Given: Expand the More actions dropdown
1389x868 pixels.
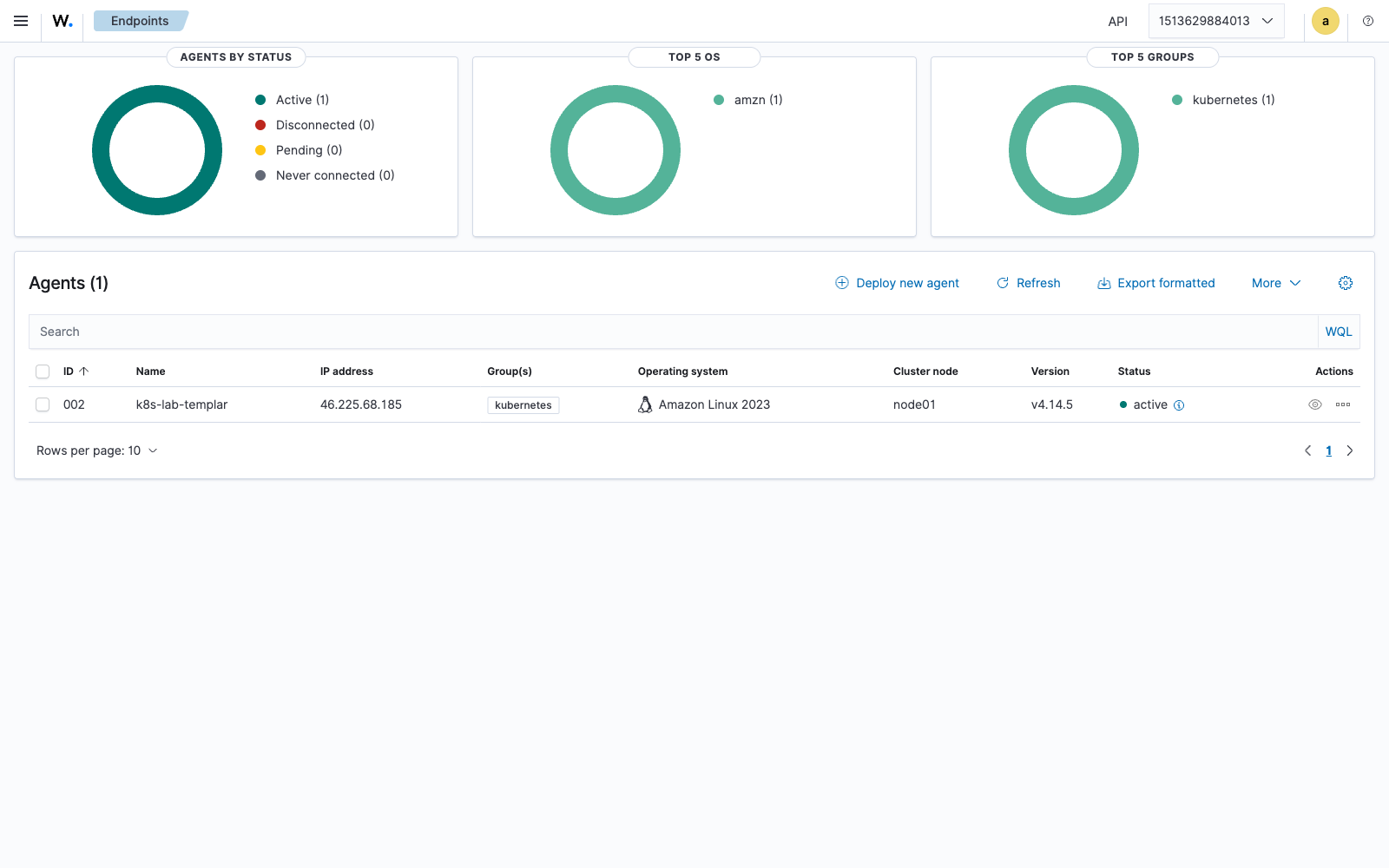Looking at the screenshot, I should pyautogui.click(x=1276, y=283).
